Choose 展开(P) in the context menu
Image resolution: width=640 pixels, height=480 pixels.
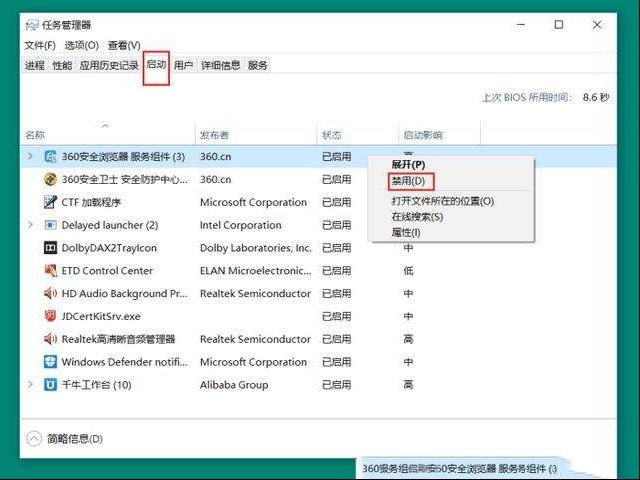(x=408, y=165)
